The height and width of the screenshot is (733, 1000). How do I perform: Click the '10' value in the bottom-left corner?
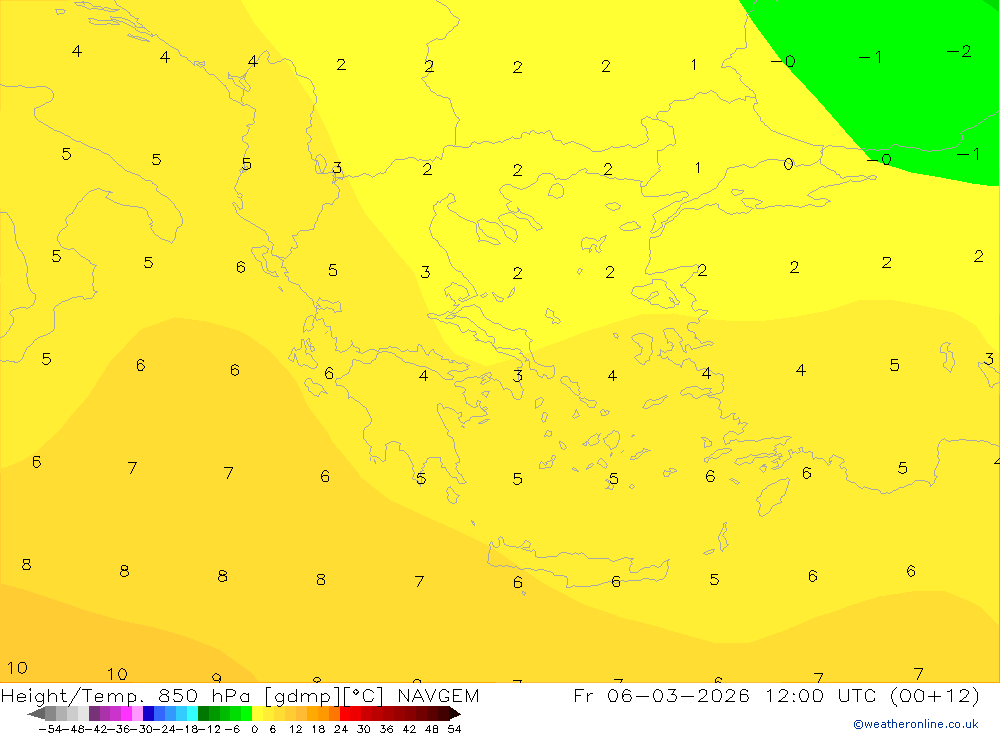(17, 668)
